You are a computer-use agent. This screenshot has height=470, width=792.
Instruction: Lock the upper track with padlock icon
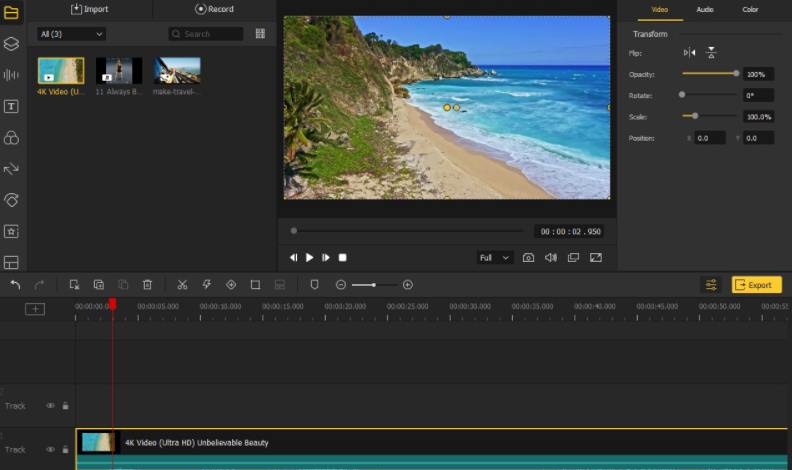(65, 406)
